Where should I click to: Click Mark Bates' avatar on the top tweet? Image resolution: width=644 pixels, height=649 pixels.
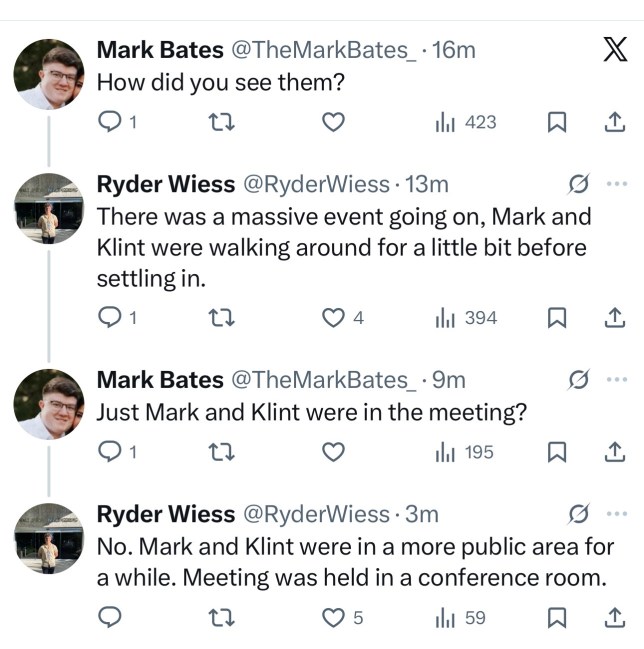point(48,75)
